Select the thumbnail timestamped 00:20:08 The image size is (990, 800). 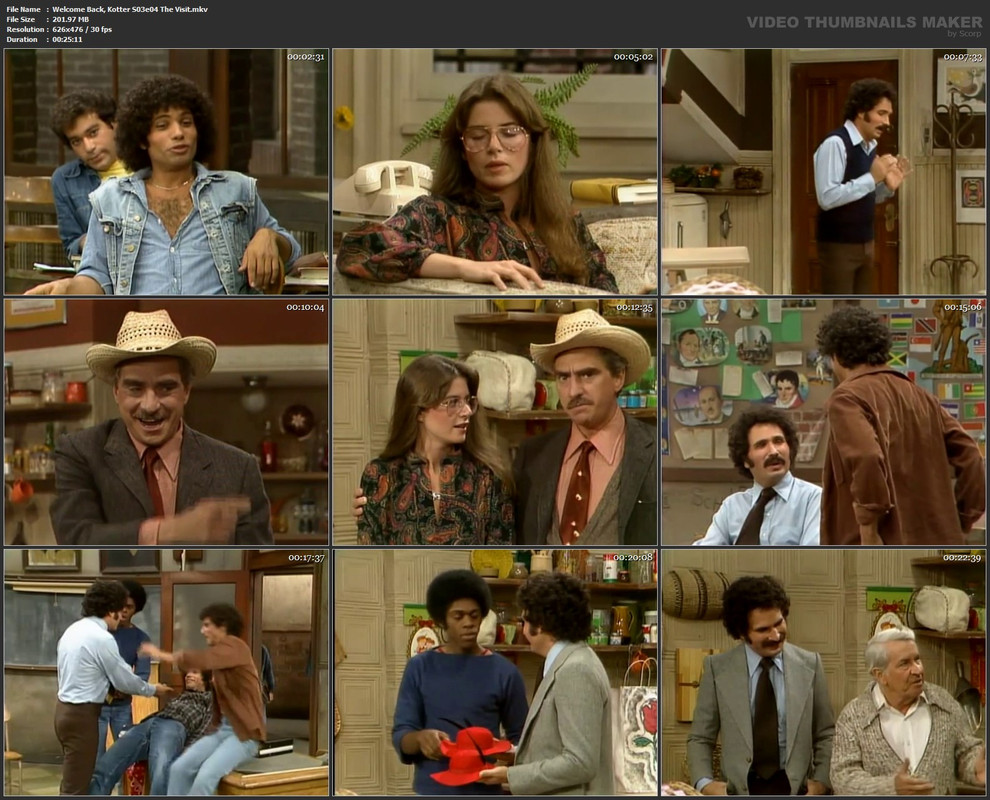click(495, 672)
